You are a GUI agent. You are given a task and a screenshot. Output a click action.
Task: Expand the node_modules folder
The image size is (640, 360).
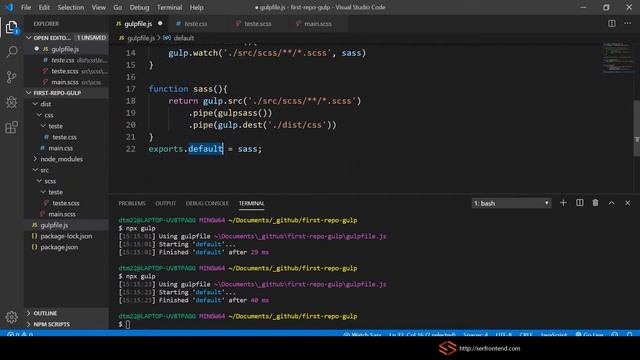click(36, 159)
